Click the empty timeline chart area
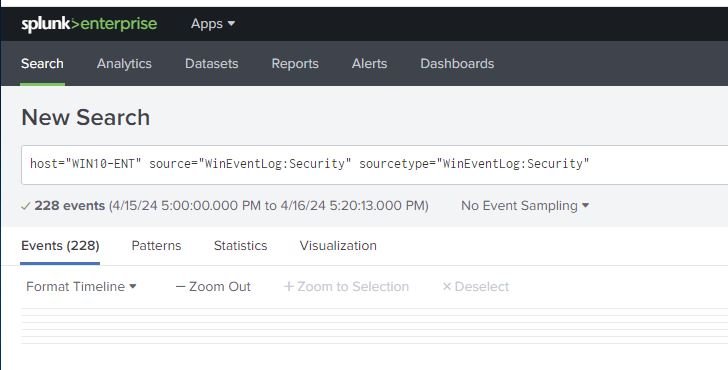Image resolution: width=728 pixels, height=370 pixels. [374, 326]
